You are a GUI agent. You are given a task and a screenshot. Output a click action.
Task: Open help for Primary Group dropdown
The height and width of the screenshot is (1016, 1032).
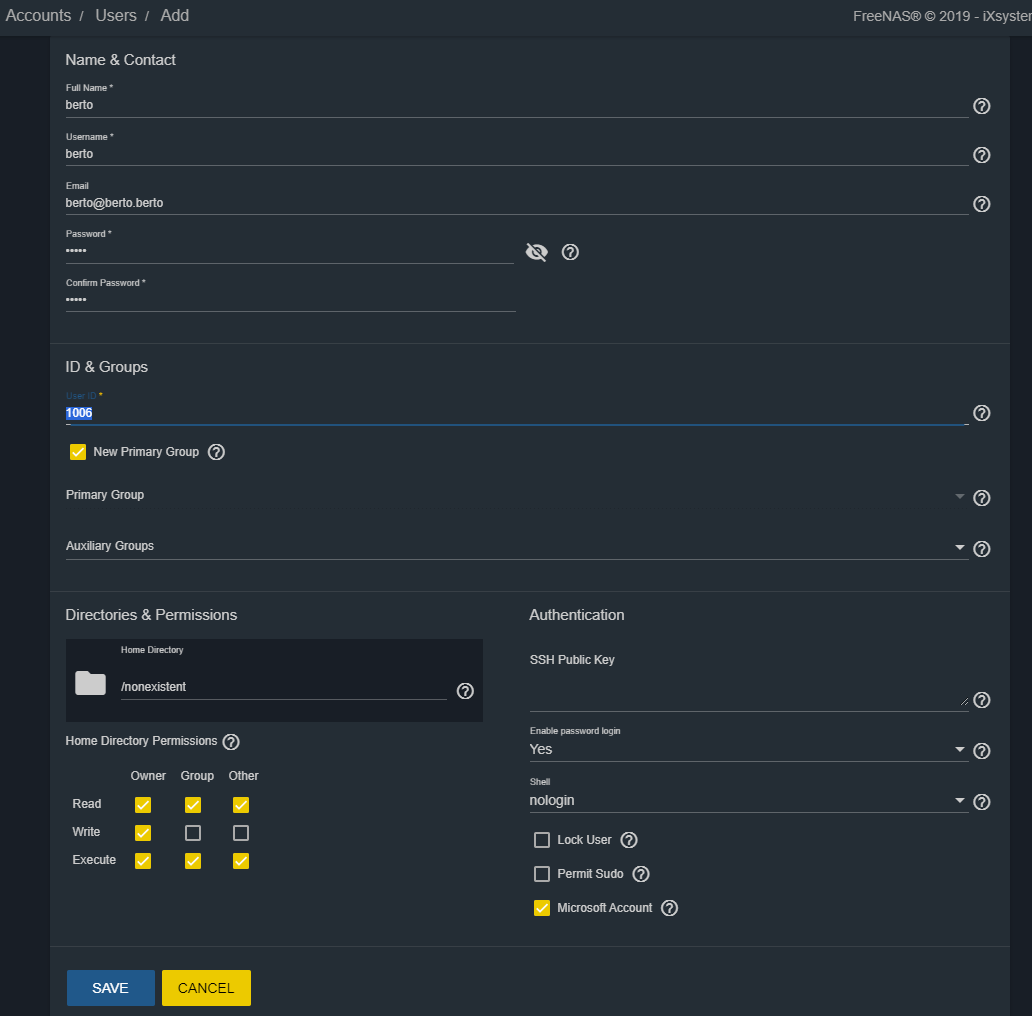[x=981, y=498]
